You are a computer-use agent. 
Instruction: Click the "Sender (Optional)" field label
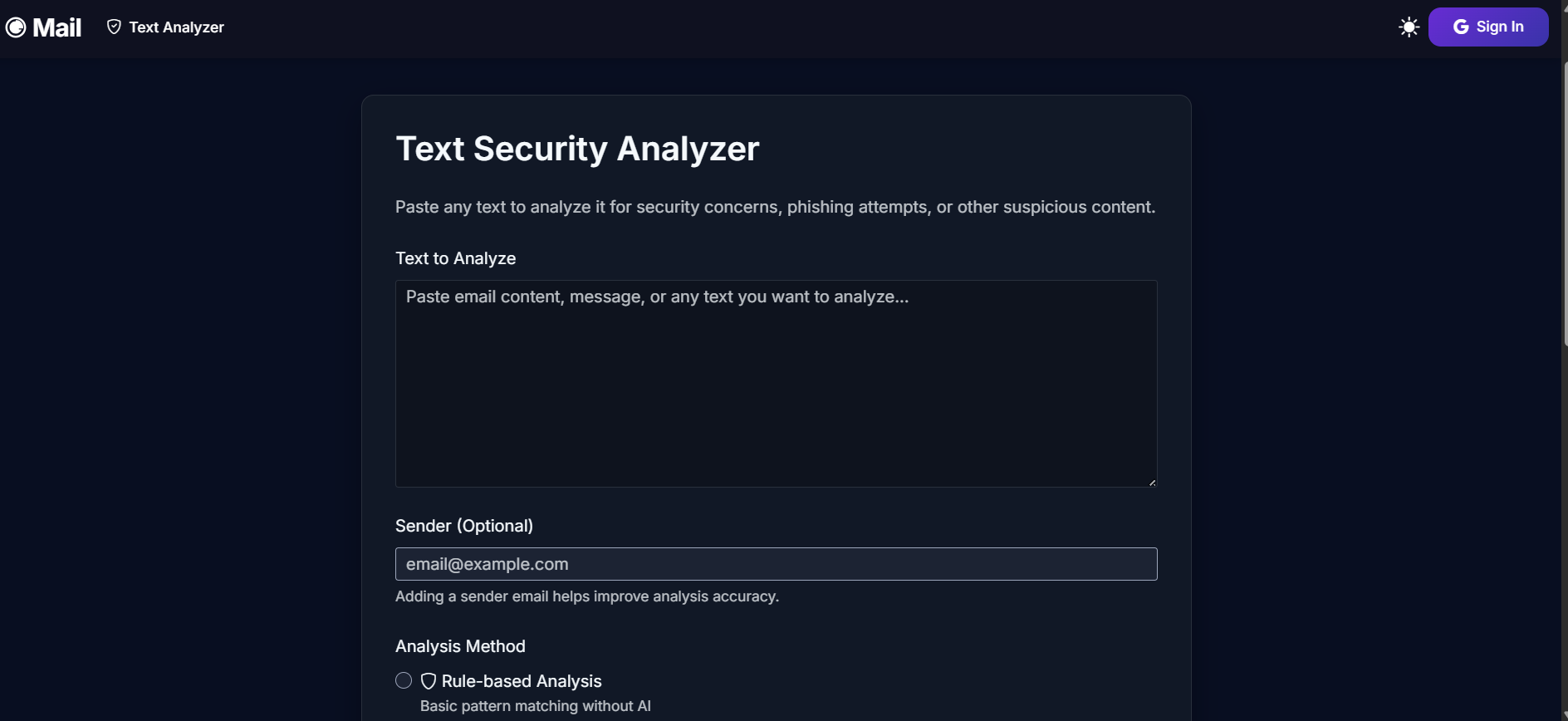tap(463, 526)
